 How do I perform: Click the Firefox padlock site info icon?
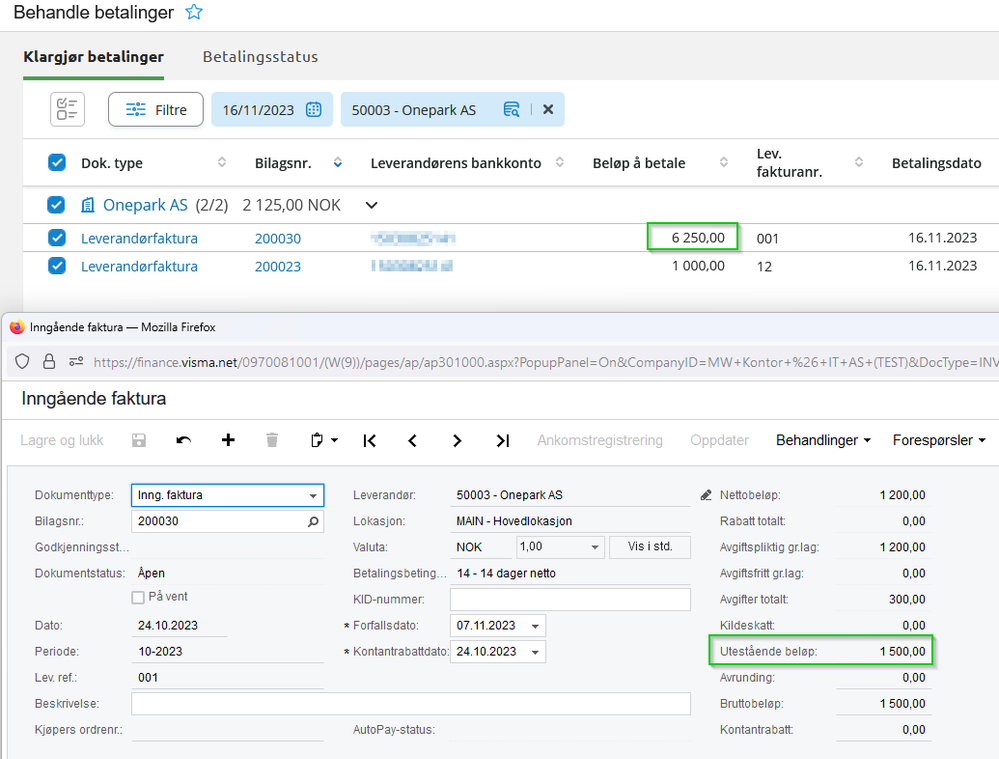pyautogui.click(x=49, y=362)
